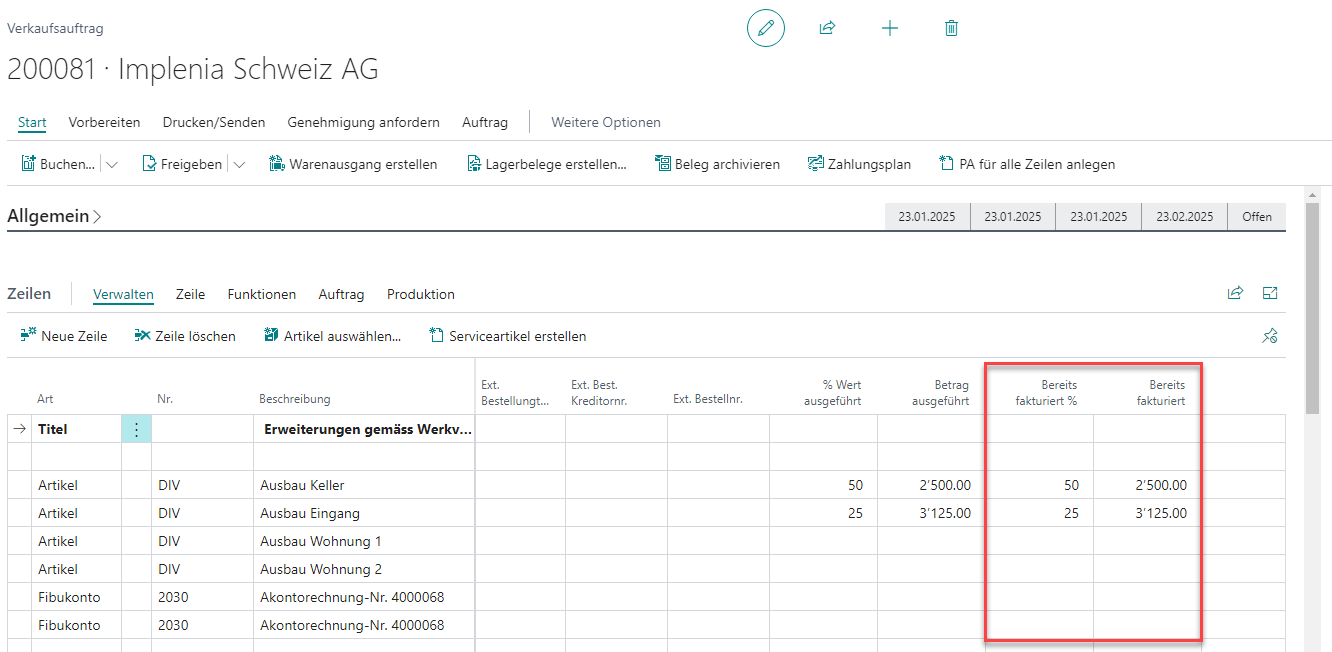
Task: Click Neue Zeile button
Action: click(64, 336)
